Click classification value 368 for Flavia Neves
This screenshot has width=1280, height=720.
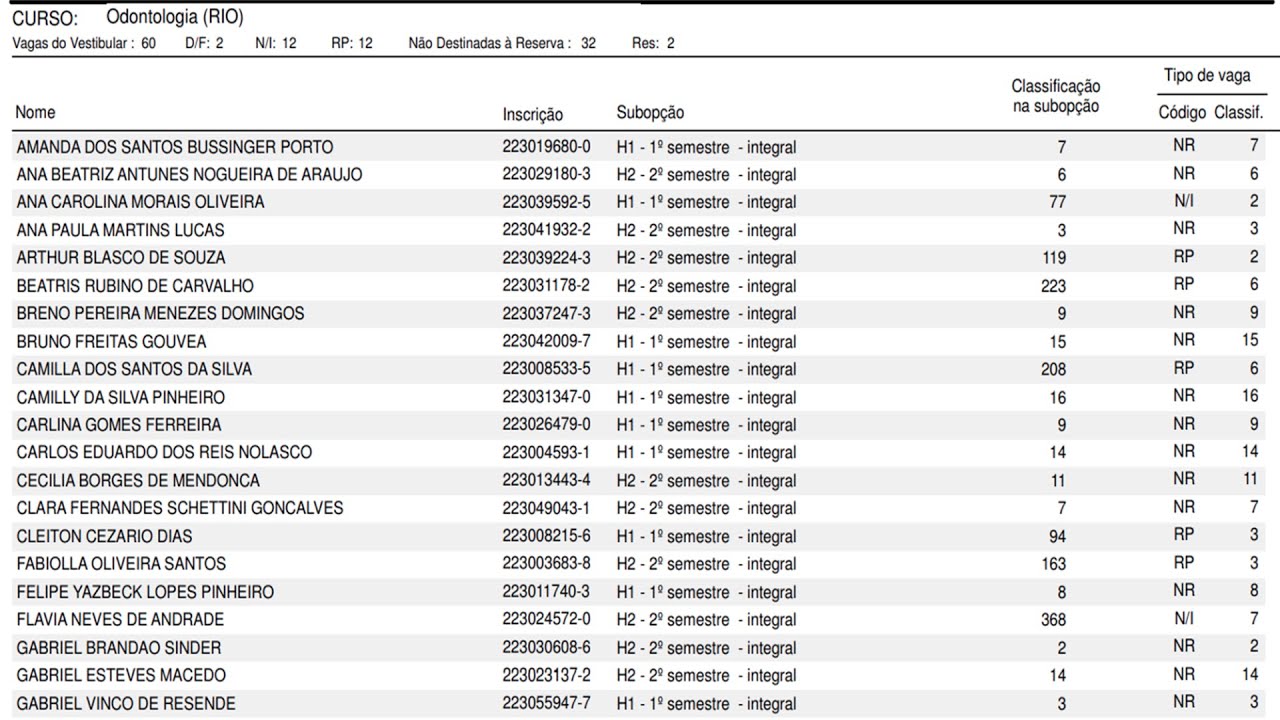coord(1054,620)
